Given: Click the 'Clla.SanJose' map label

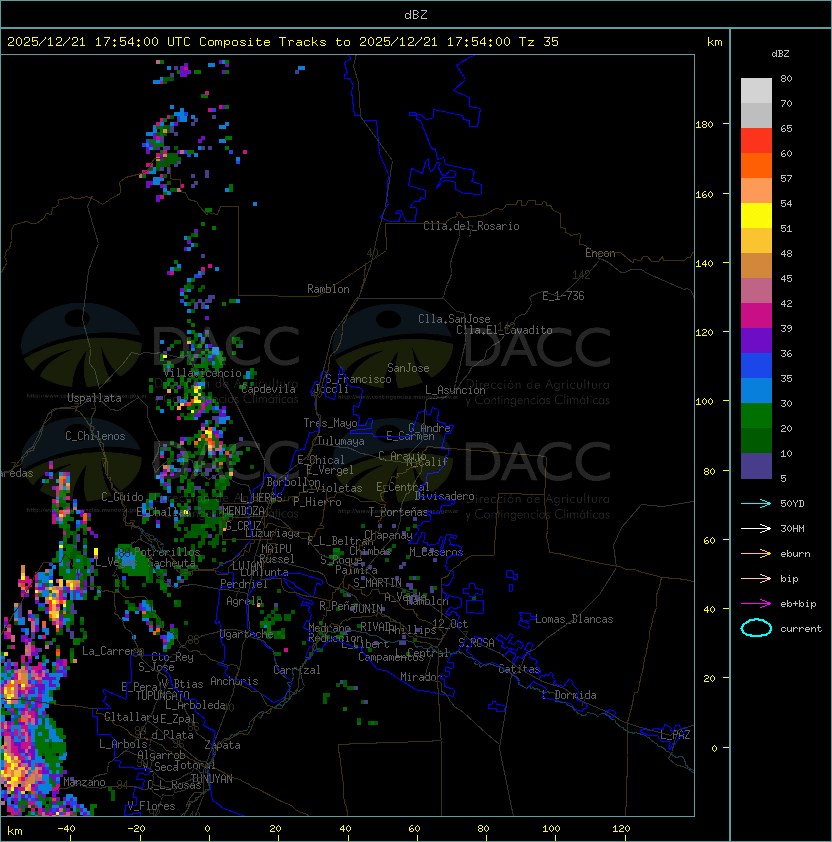Looking at the screenshot, I should click(x=454, y=319).
